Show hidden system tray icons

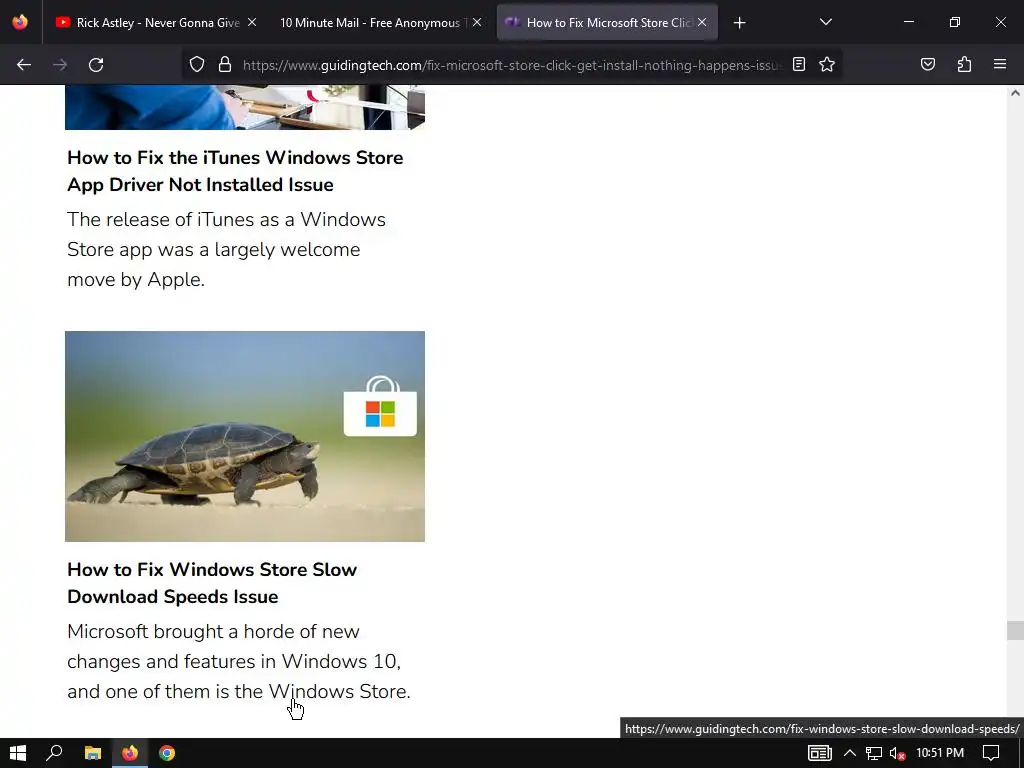pos(850,753)
